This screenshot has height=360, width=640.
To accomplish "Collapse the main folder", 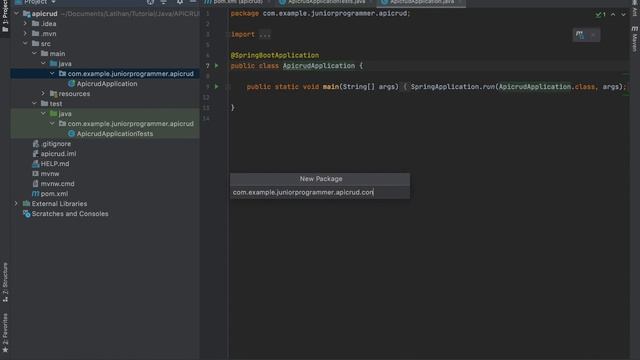I will tap(34, 53).
